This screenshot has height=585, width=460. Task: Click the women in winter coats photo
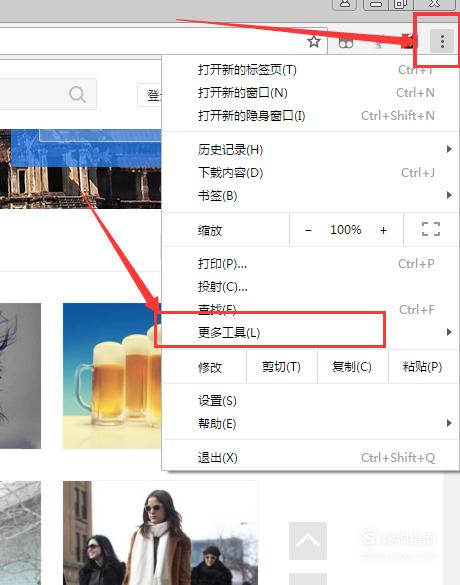(x=160, y=533)
